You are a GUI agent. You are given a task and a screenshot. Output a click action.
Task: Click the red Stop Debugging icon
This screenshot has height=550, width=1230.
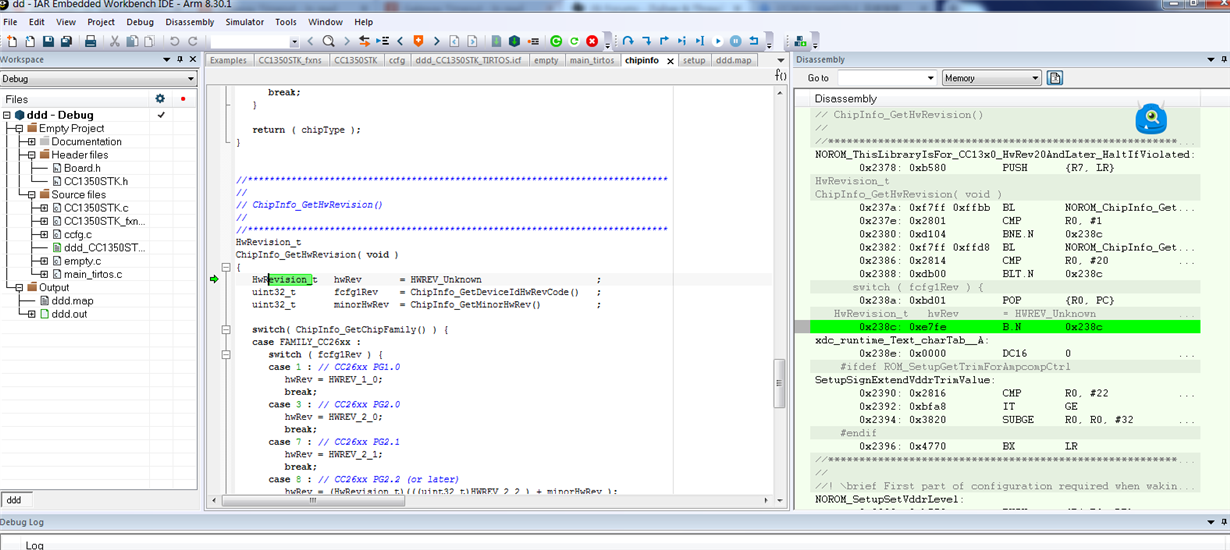pos(592,41)
